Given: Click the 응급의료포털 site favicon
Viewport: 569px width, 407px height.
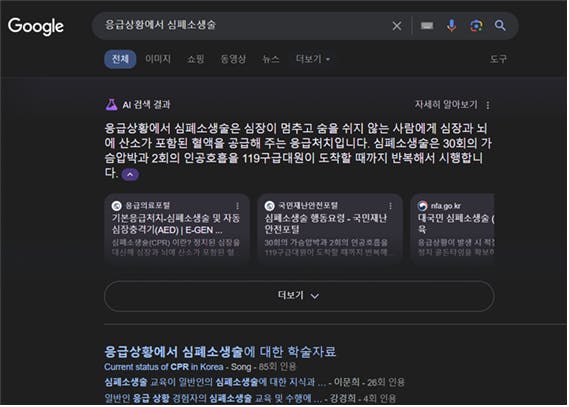Looking at the screenshot, I should [116, 206].
